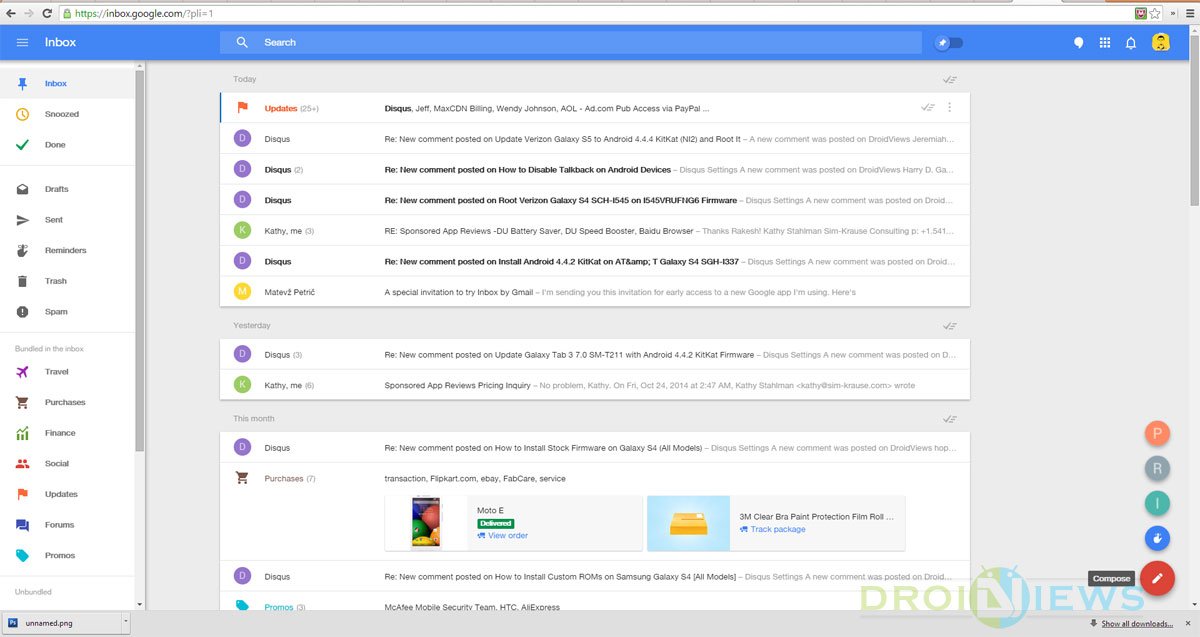The height and width of the screenshot is (637, 1200).
Task: Open Disqus email about Verizon Galaxy S5
Action: 595,139
